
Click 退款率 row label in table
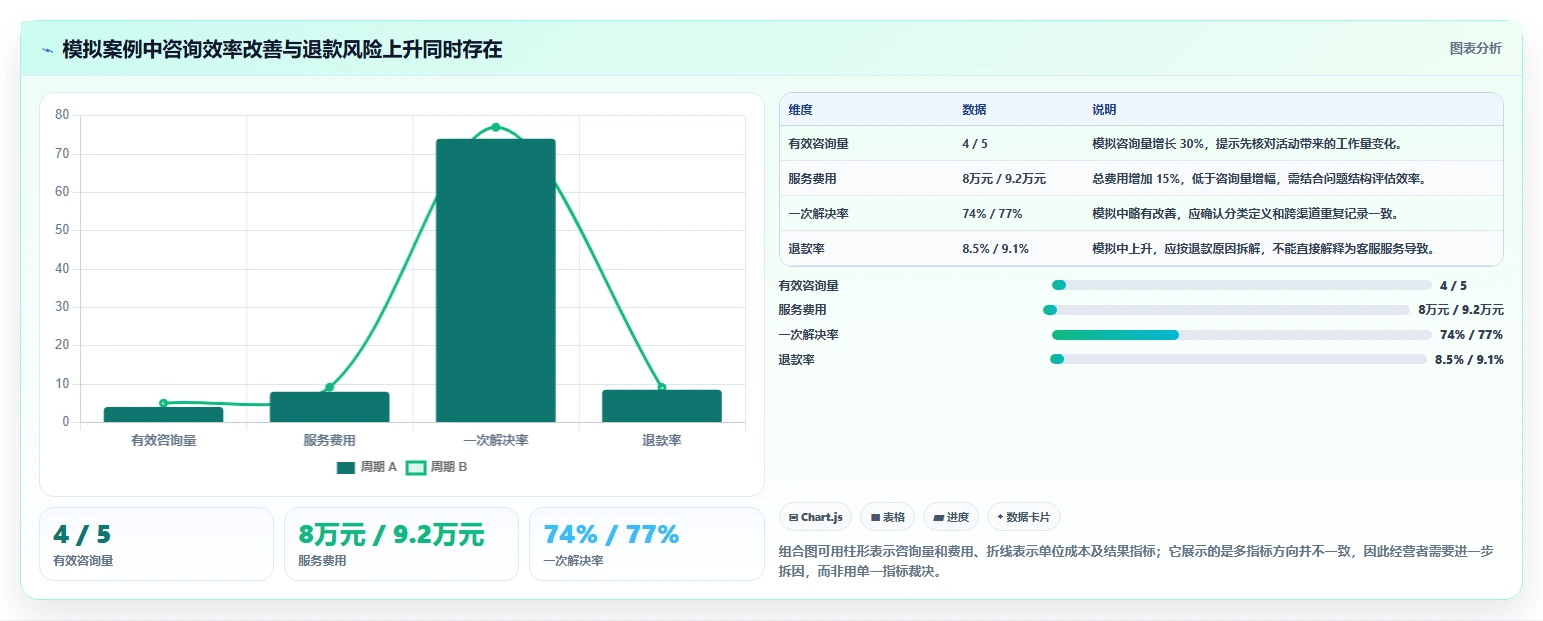tap(807, 248)
